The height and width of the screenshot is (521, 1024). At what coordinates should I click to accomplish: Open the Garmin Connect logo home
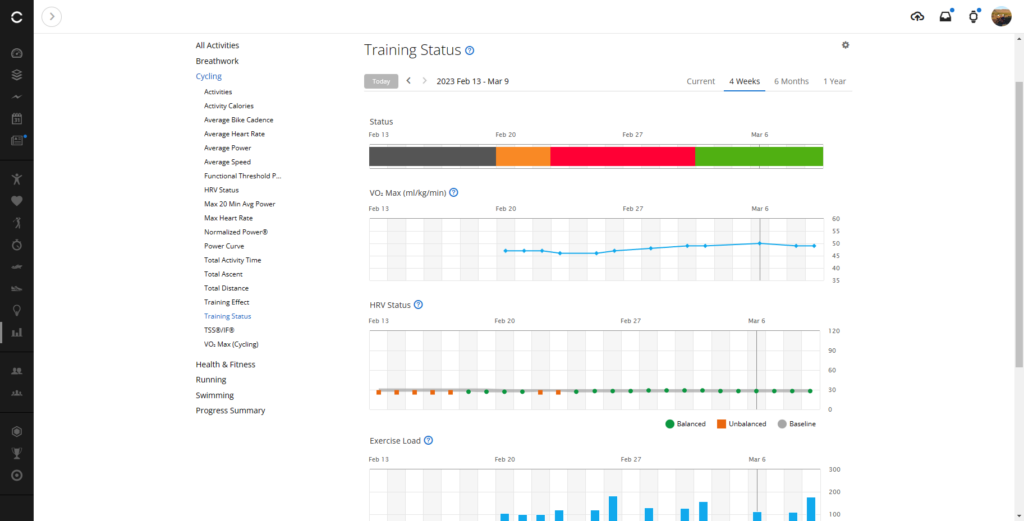(17, 17)
